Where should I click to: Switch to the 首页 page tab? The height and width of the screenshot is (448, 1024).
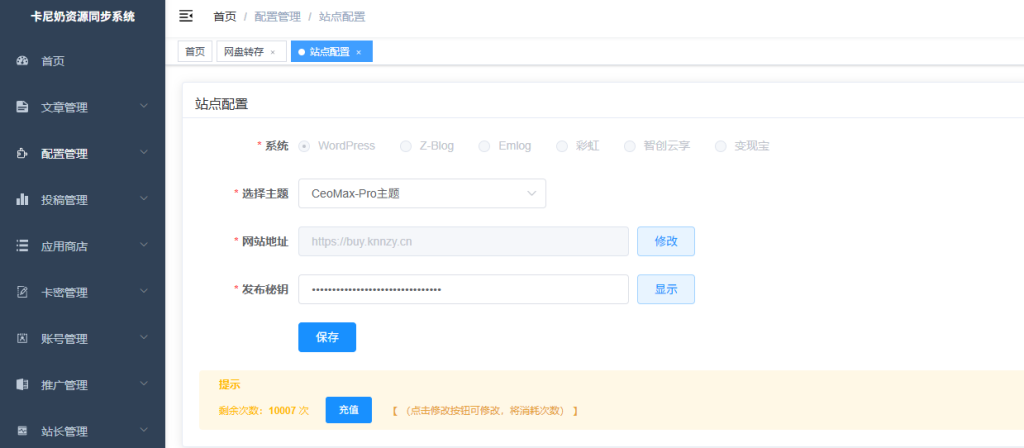[195, 52]
